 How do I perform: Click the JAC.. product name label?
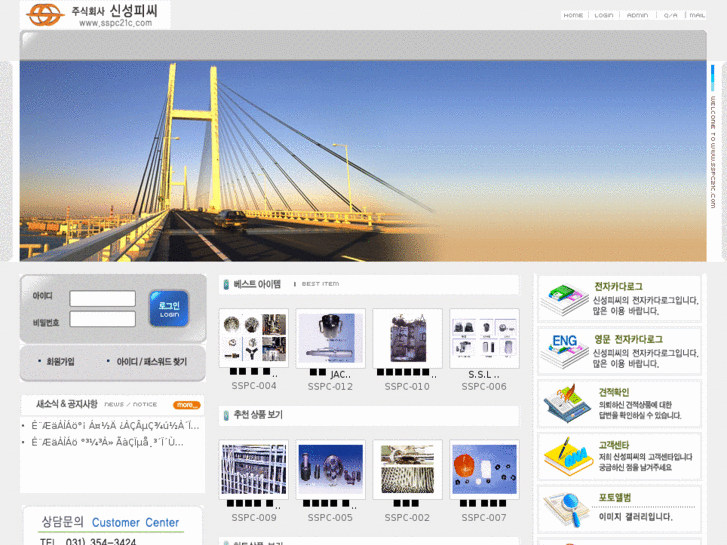(x=341, y=374)
